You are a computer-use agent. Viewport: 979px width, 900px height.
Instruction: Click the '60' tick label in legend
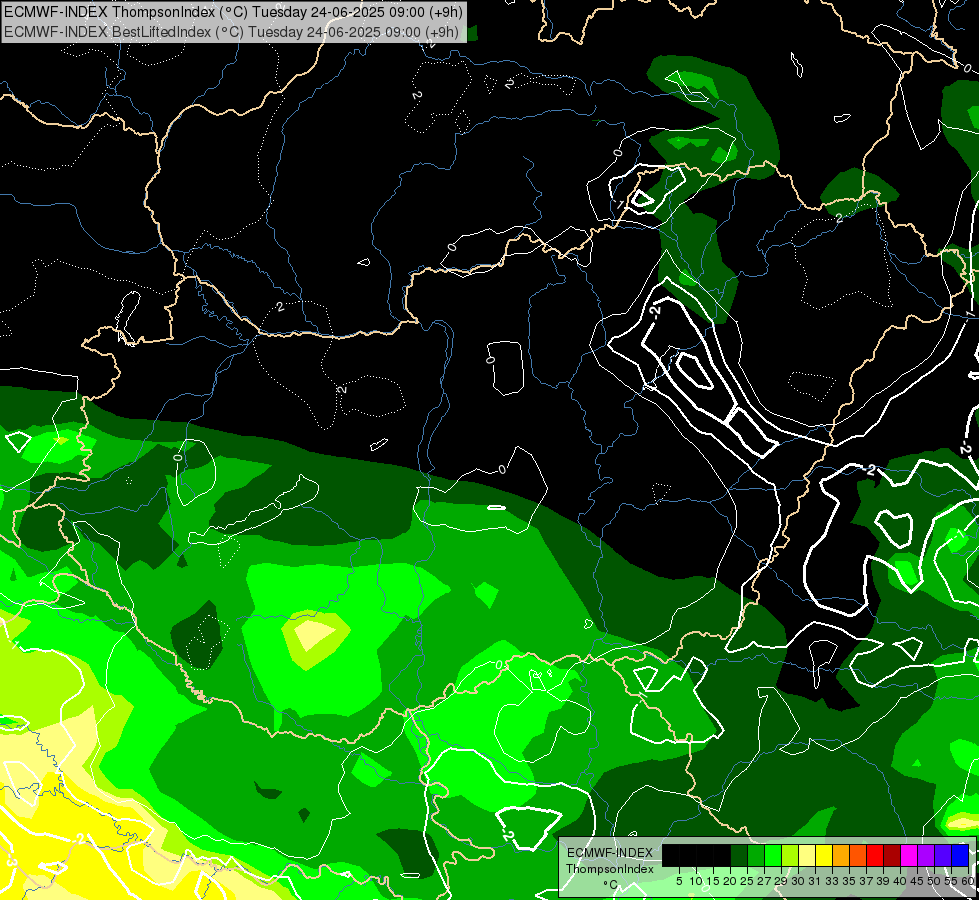click(x=968, y=881)
